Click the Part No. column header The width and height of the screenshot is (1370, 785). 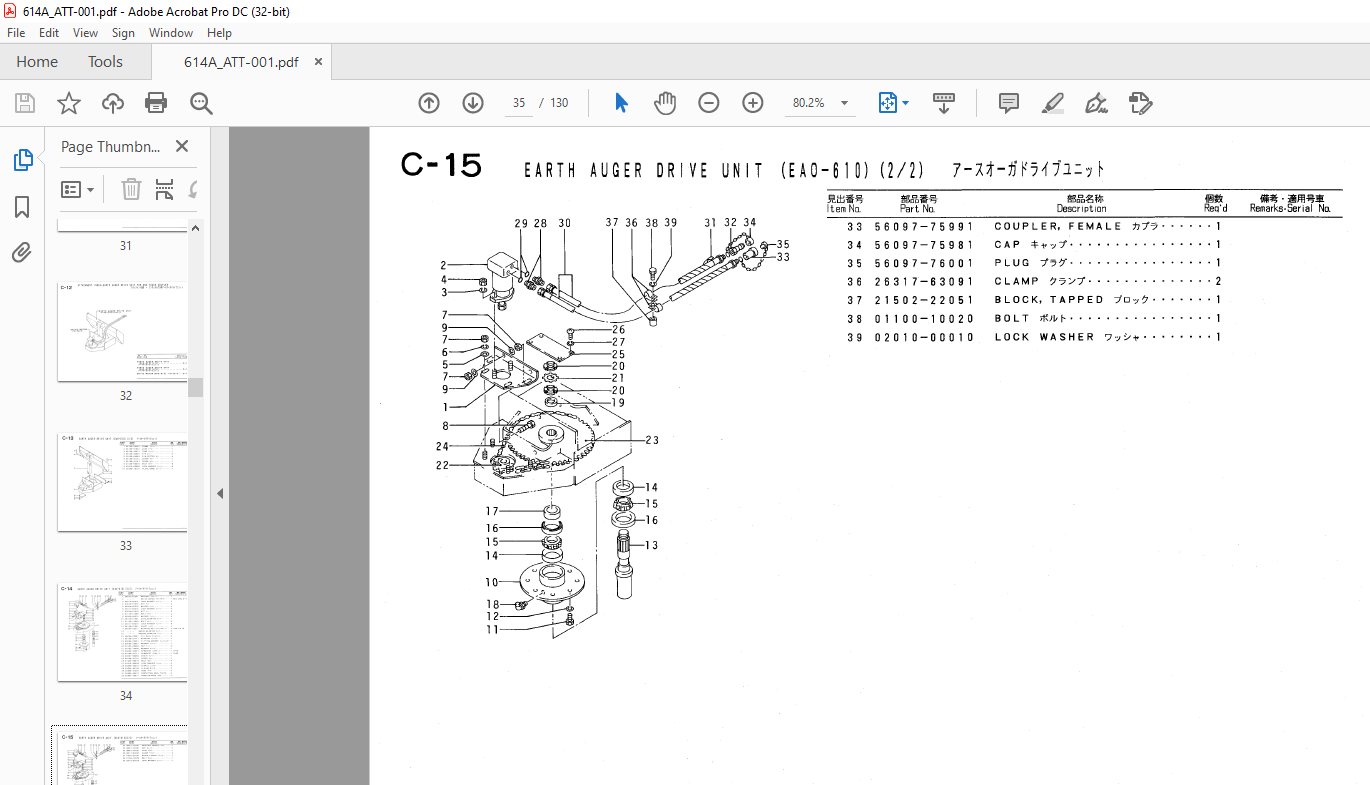point(918,209)
